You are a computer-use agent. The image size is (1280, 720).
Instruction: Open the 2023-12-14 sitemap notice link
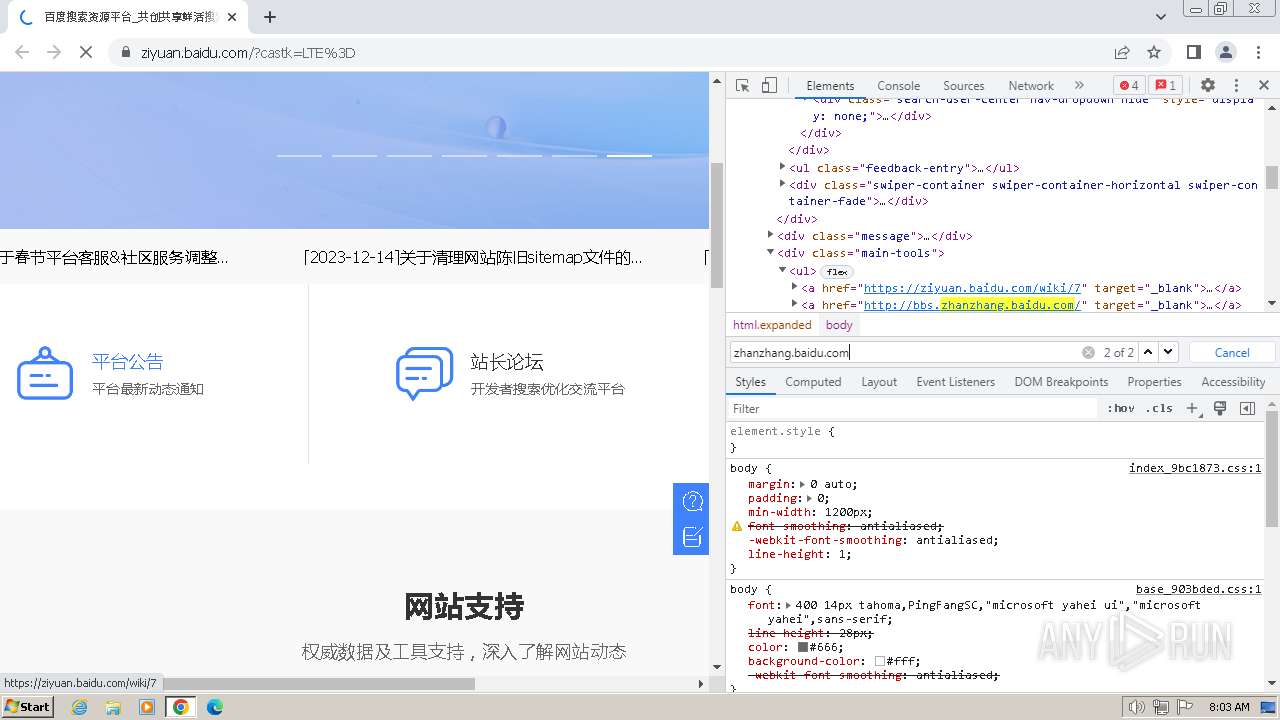click(x=473, y=257)
